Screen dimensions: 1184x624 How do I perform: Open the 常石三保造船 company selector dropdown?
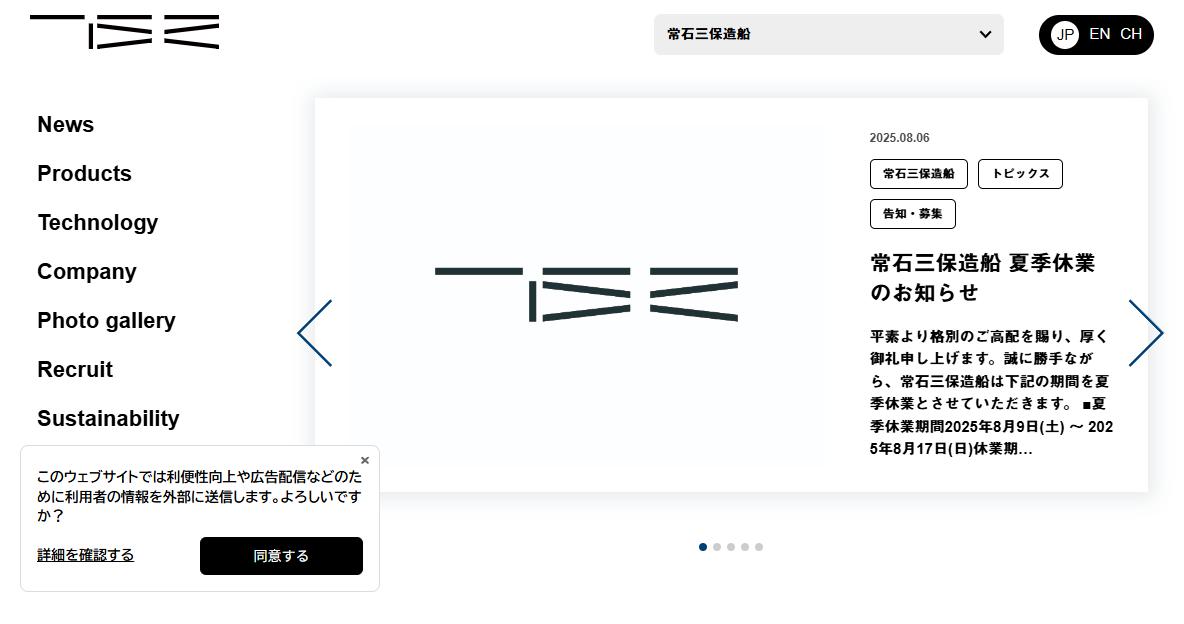tap(828, 34)
